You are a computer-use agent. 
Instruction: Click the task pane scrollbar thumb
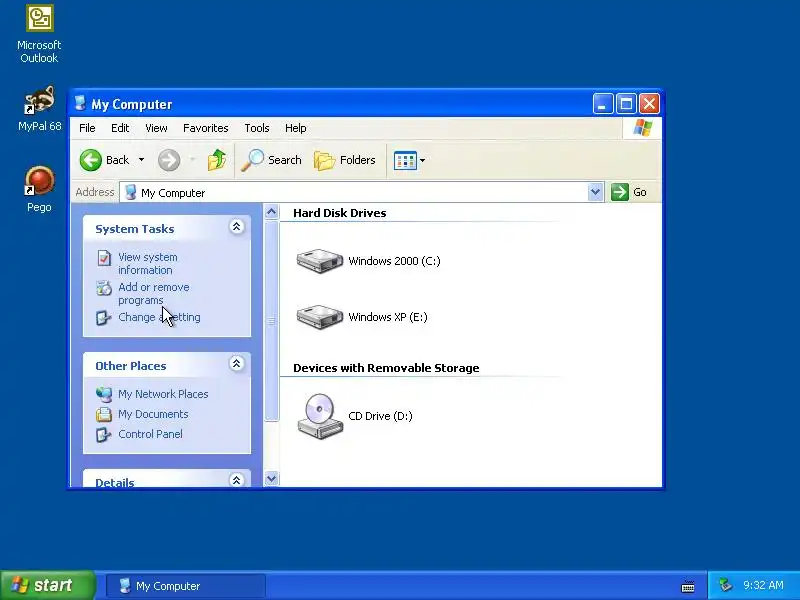[x=271, y=321]
